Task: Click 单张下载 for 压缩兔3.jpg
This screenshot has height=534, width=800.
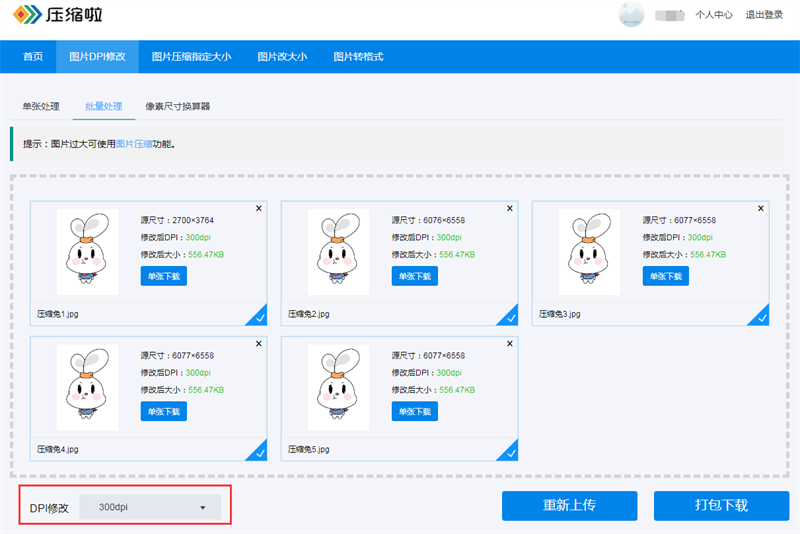Action: 666,276
